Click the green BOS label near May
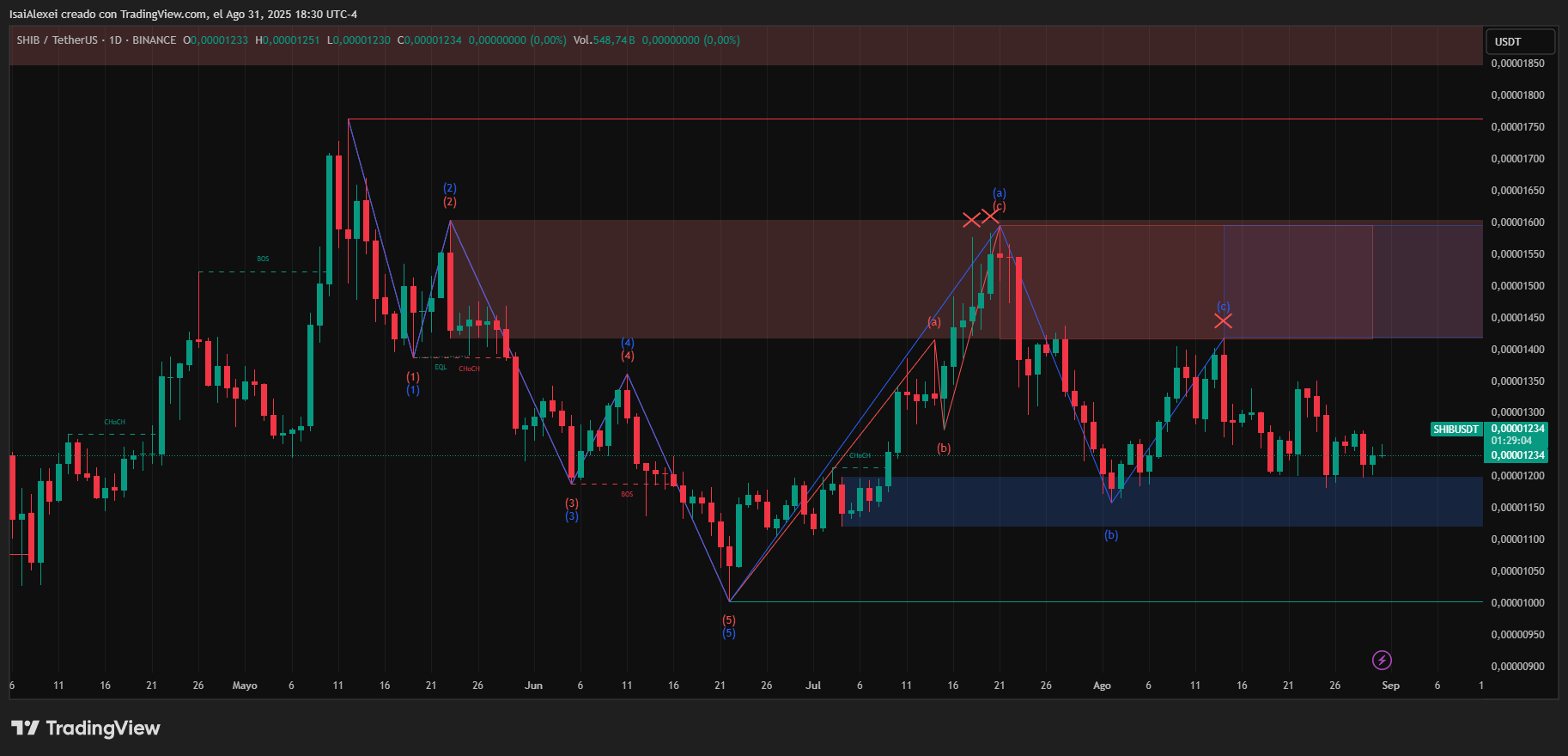The width and height of the screenshot is (1568, 756). coord(263,259)
